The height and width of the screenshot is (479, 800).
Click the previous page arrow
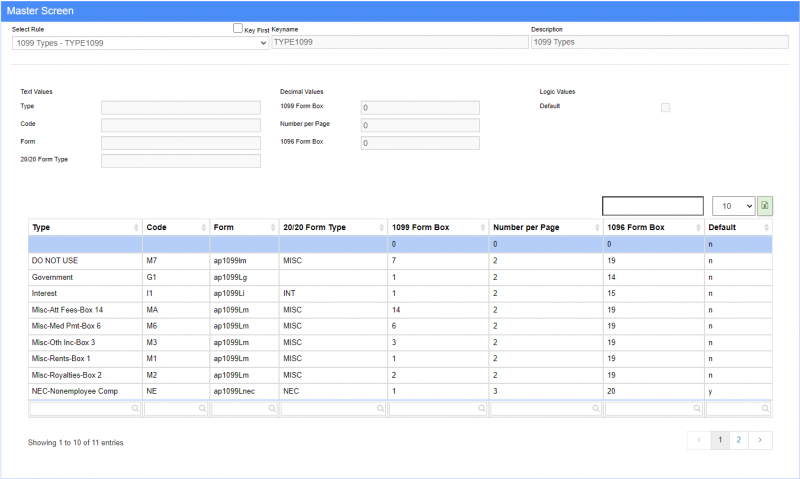[698, 439]
